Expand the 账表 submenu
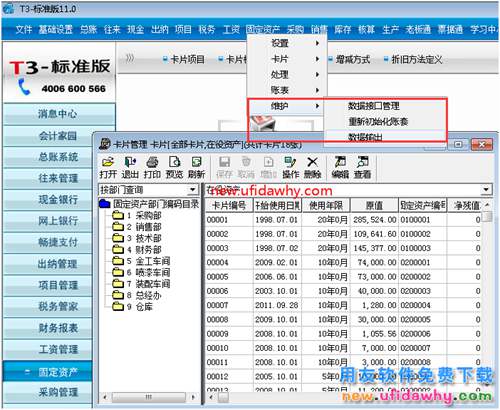The width and height of the screenshot is (500, 410). (x=287, y=90)
